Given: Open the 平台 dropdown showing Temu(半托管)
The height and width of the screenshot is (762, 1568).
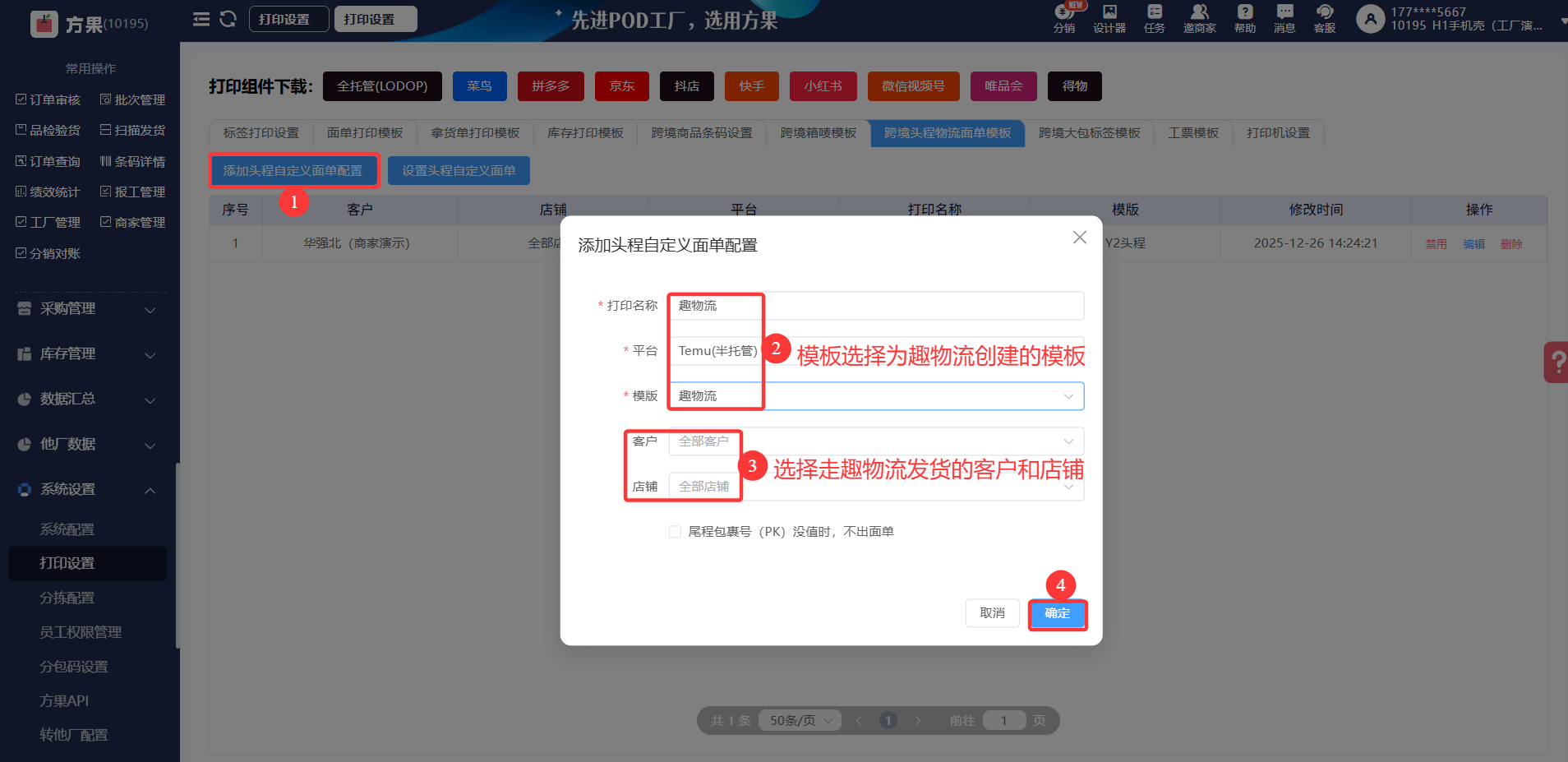Looking at the screenshot, I should (x=876, y=351).
